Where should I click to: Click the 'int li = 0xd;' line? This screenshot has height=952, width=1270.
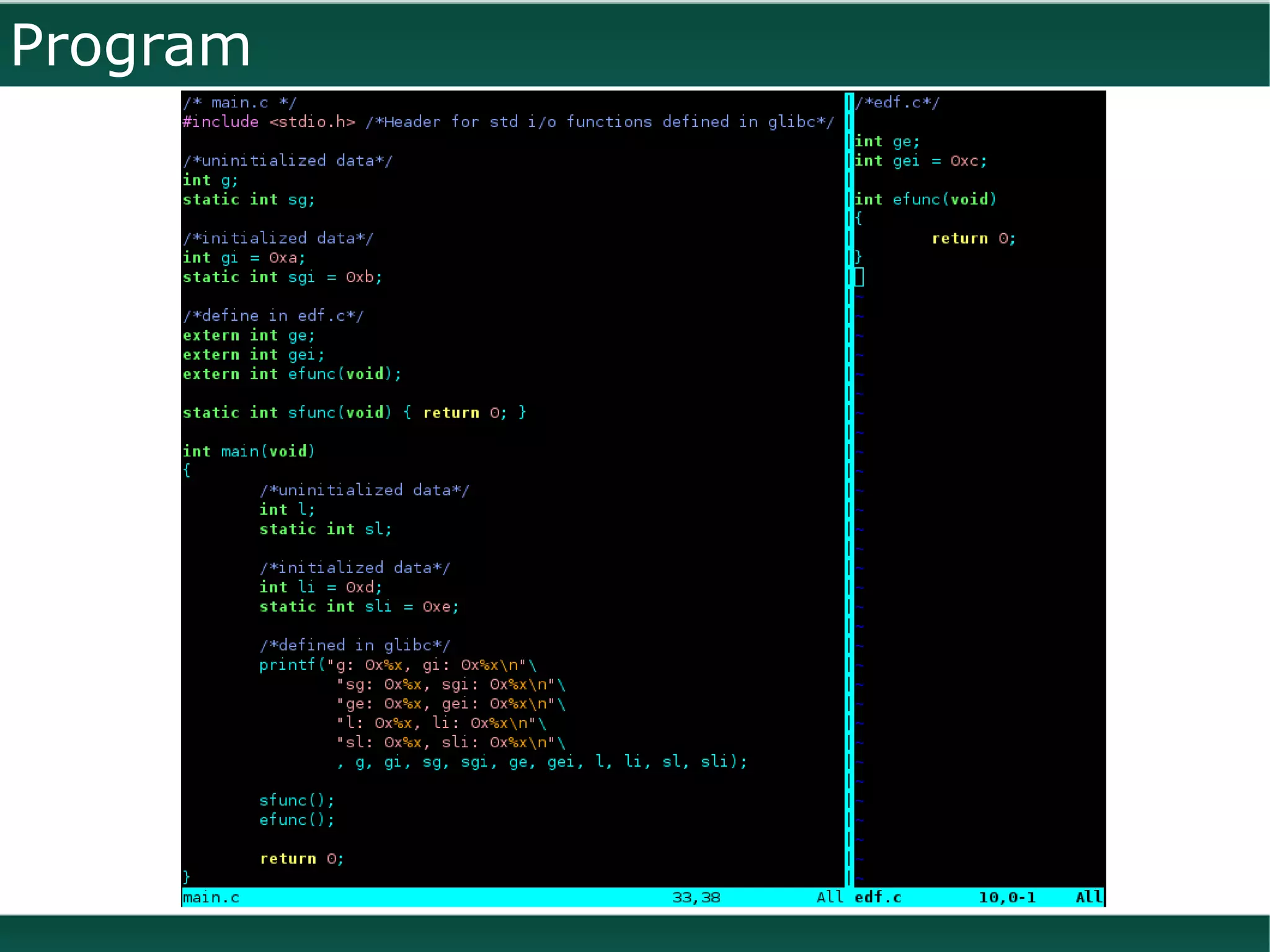coord(321,587)
